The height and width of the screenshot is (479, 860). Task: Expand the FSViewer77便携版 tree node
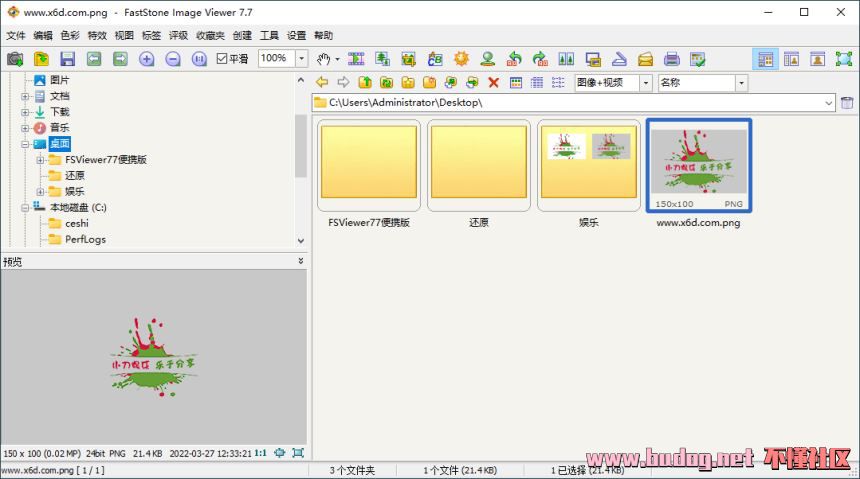coord(41,160)
